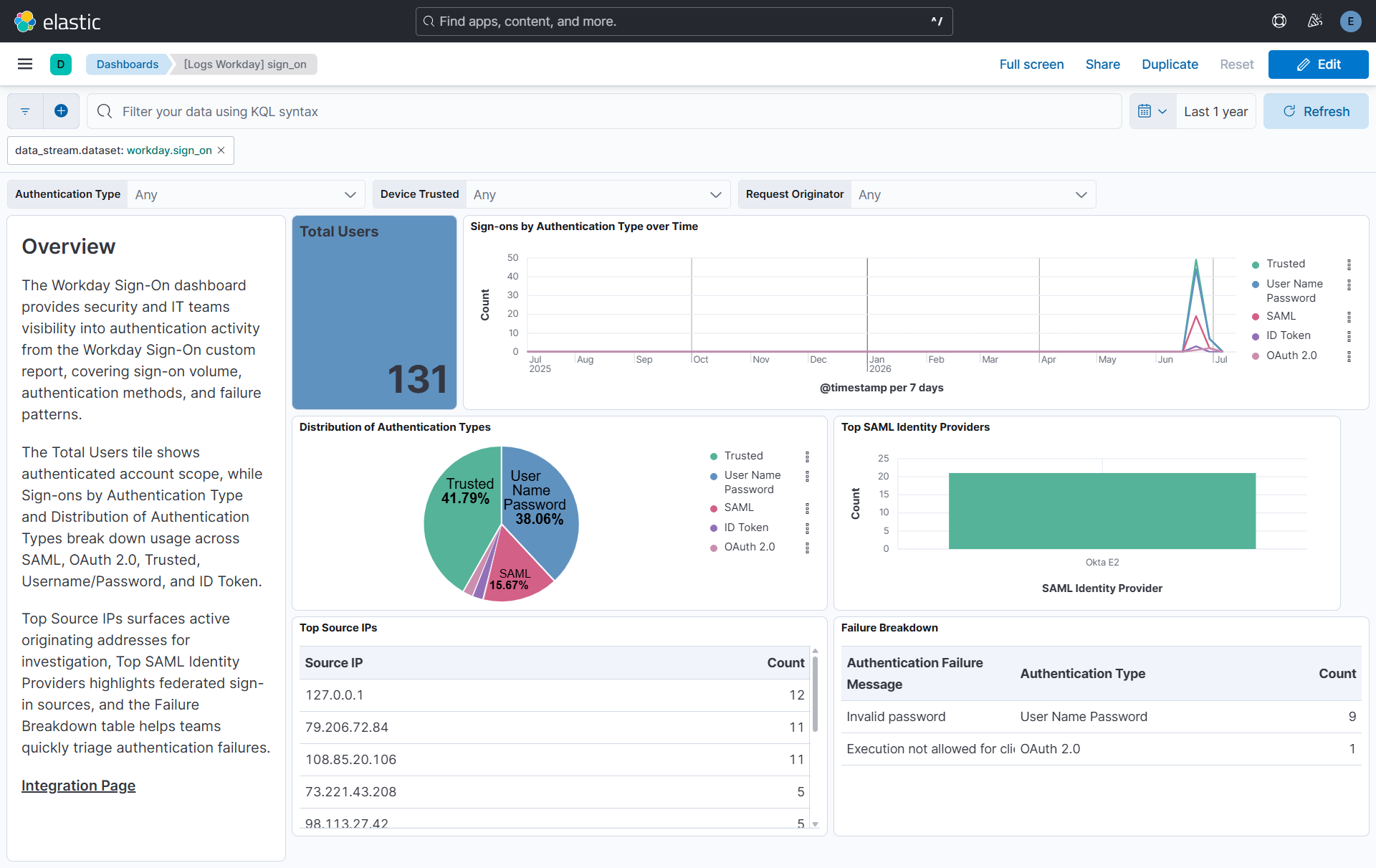1376x868 pixels.
Task: Open the Last 1 year time picker
Action: 1215,111
